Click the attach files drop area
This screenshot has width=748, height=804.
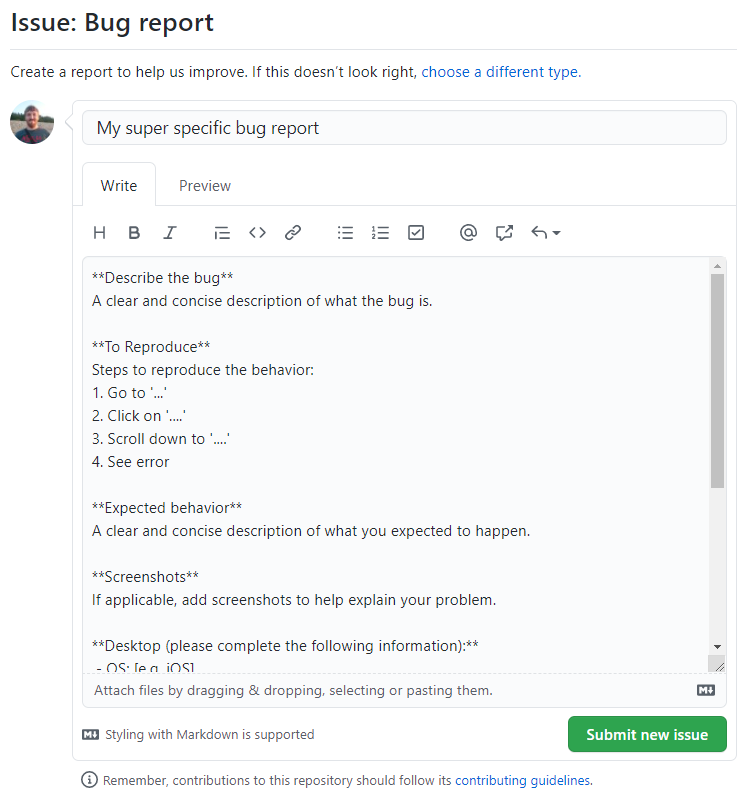click(404, 691)
